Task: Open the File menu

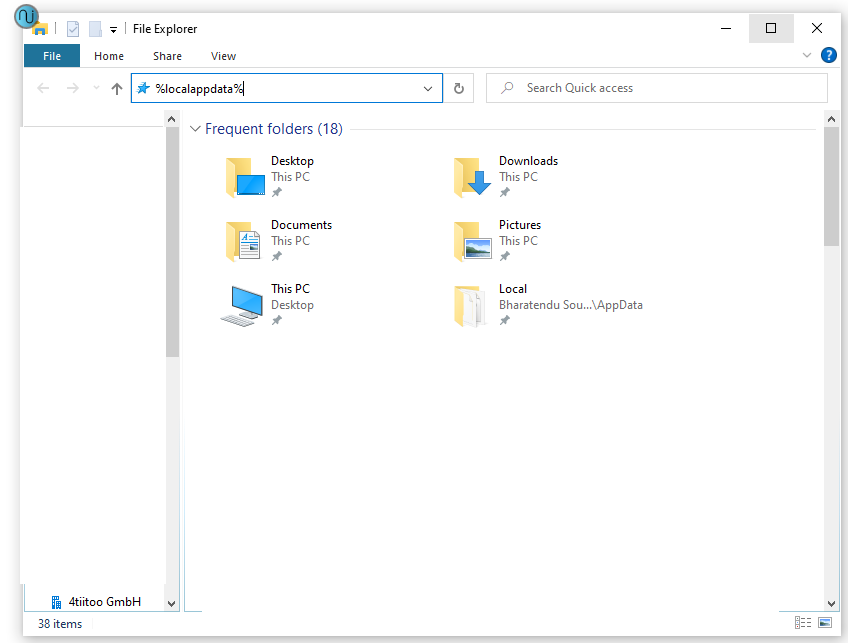Action: 52,56
